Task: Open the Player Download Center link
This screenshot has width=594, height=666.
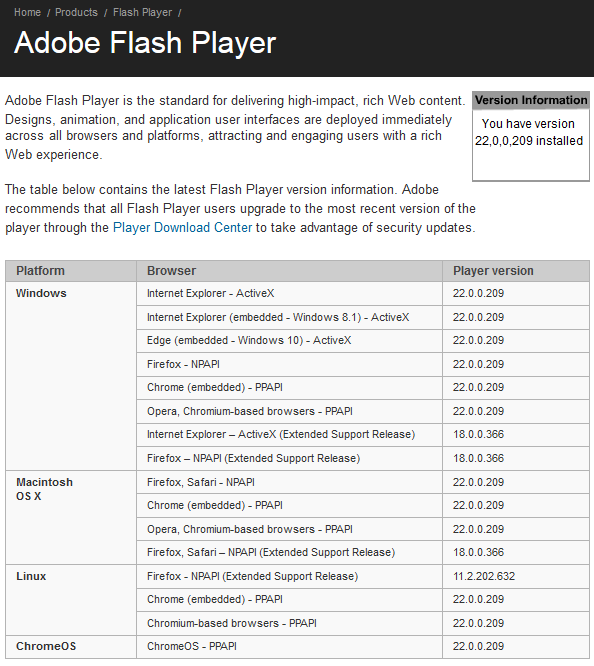Action: [x=182, y=228]
